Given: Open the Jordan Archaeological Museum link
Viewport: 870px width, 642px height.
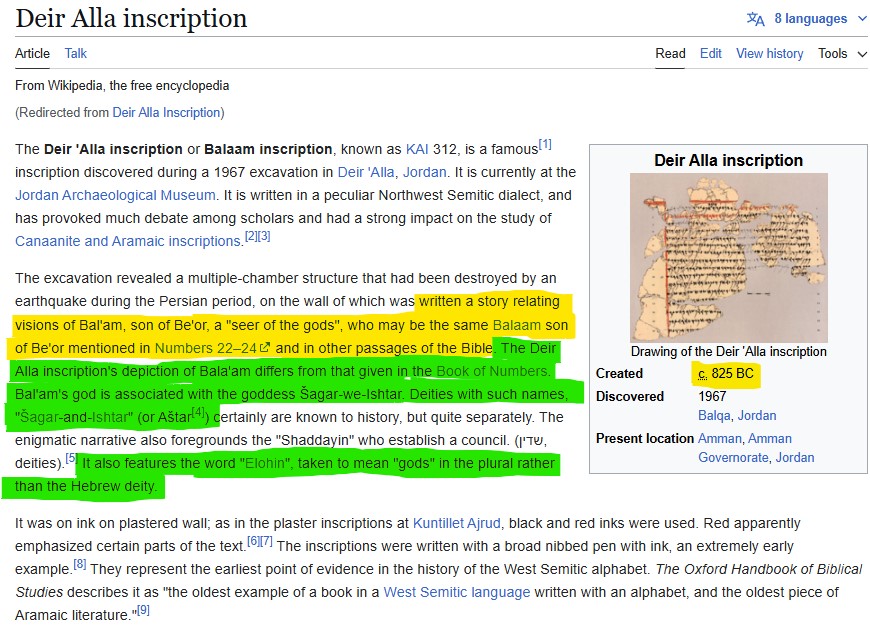Looking at the screenshot, I should [115, 195].
